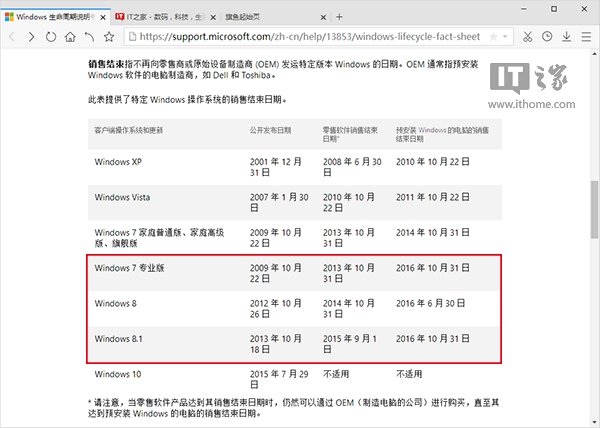Switch to the IT之家 tab

click(x=165, y=17)
